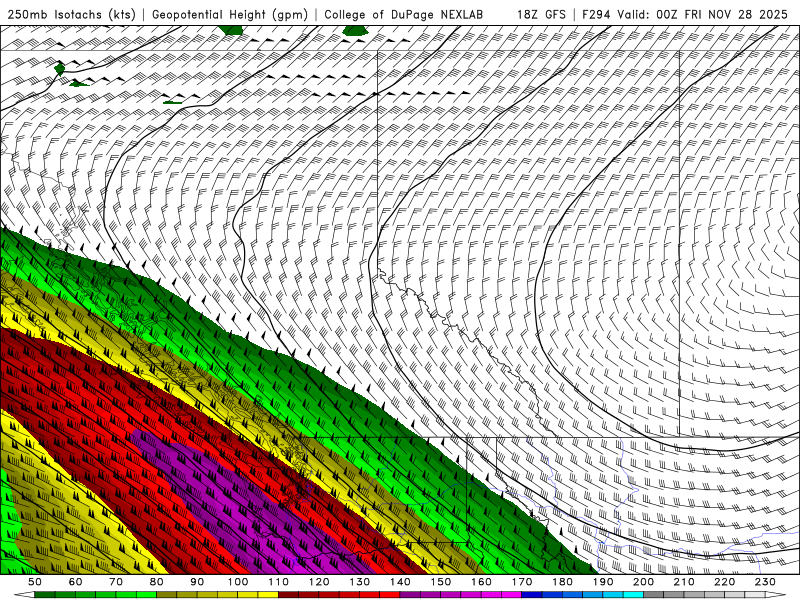Click the 210 legend value

tap(685, 582)
